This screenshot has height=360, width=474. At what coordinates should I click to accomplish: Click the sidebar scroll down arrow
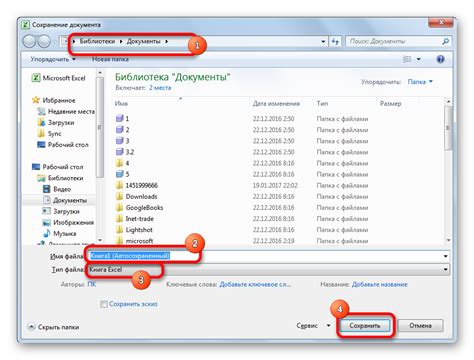coord(100,240)
